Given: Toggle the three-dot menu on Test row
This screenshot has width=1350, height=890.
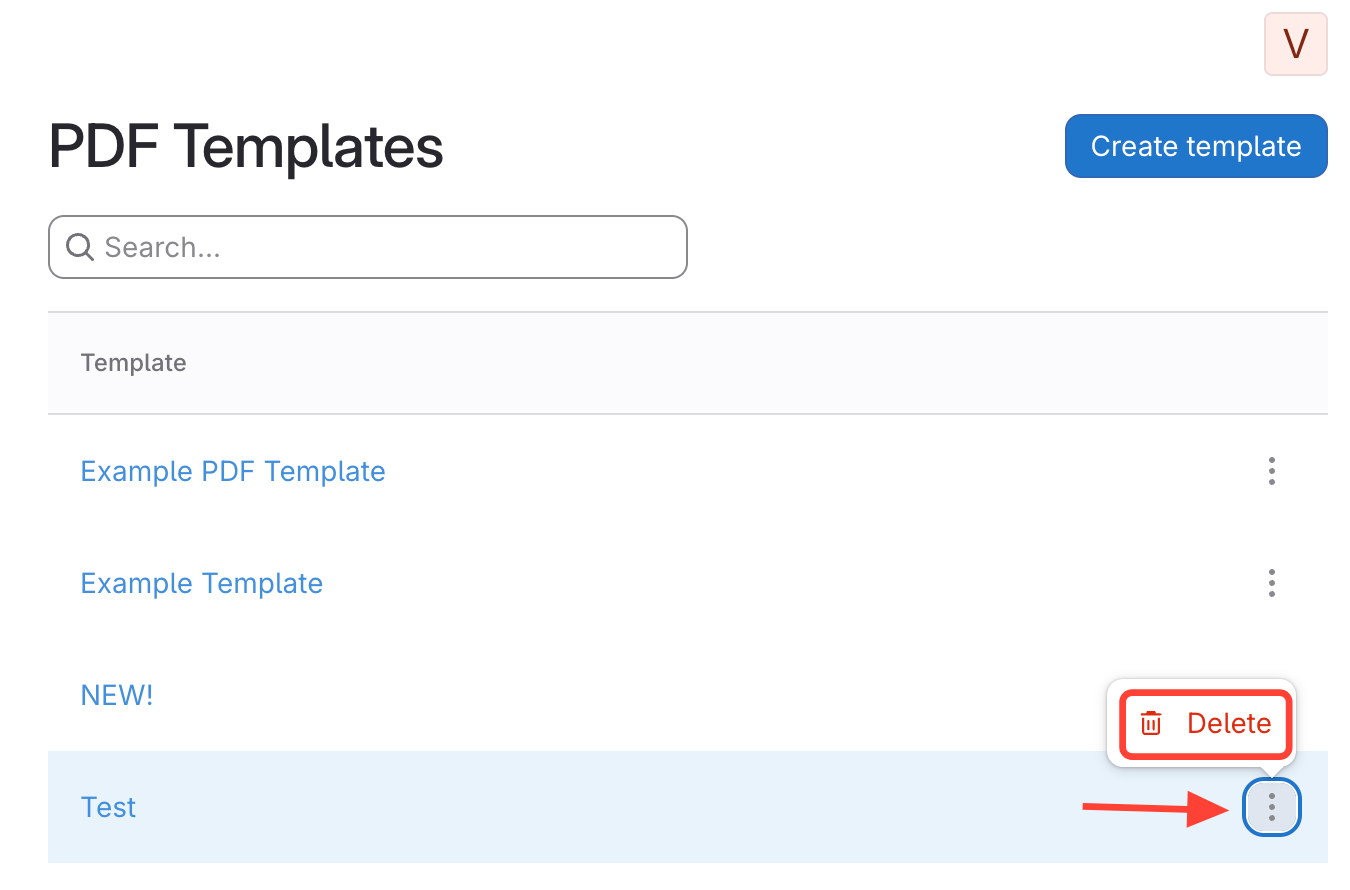Looking at the screenshot, I should pos(1271,806).
